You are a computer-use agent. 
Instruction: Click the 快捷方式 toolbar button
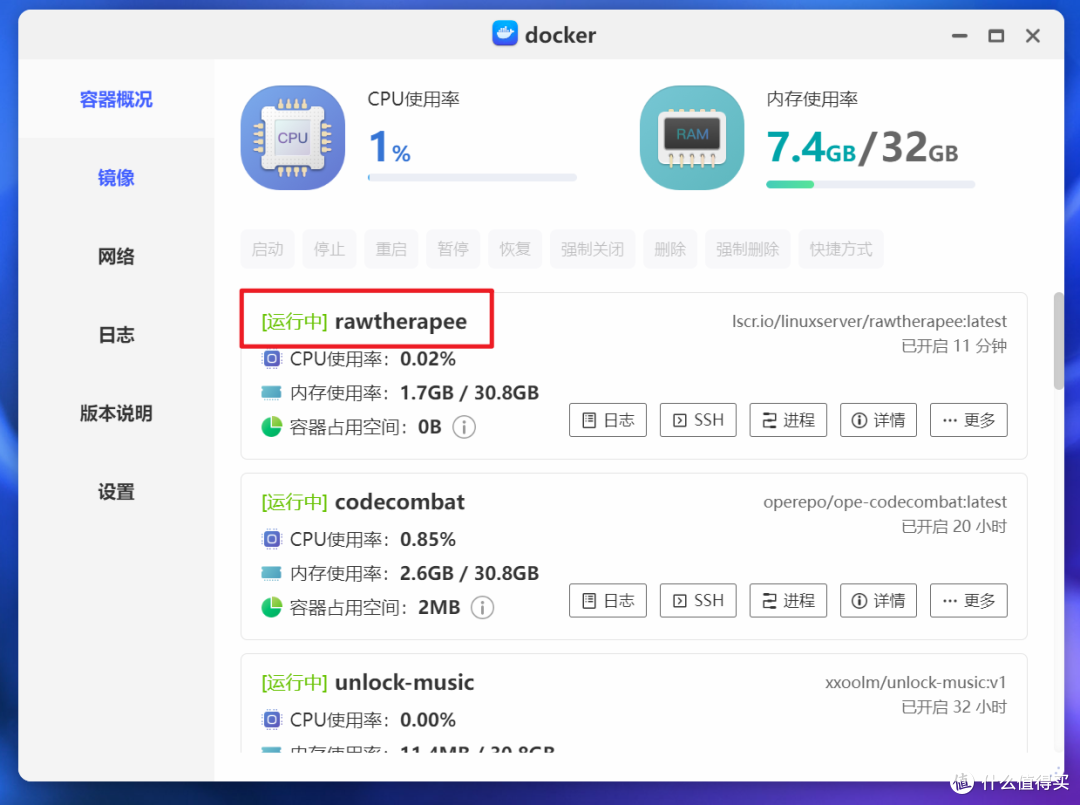(x=841, y=249)
